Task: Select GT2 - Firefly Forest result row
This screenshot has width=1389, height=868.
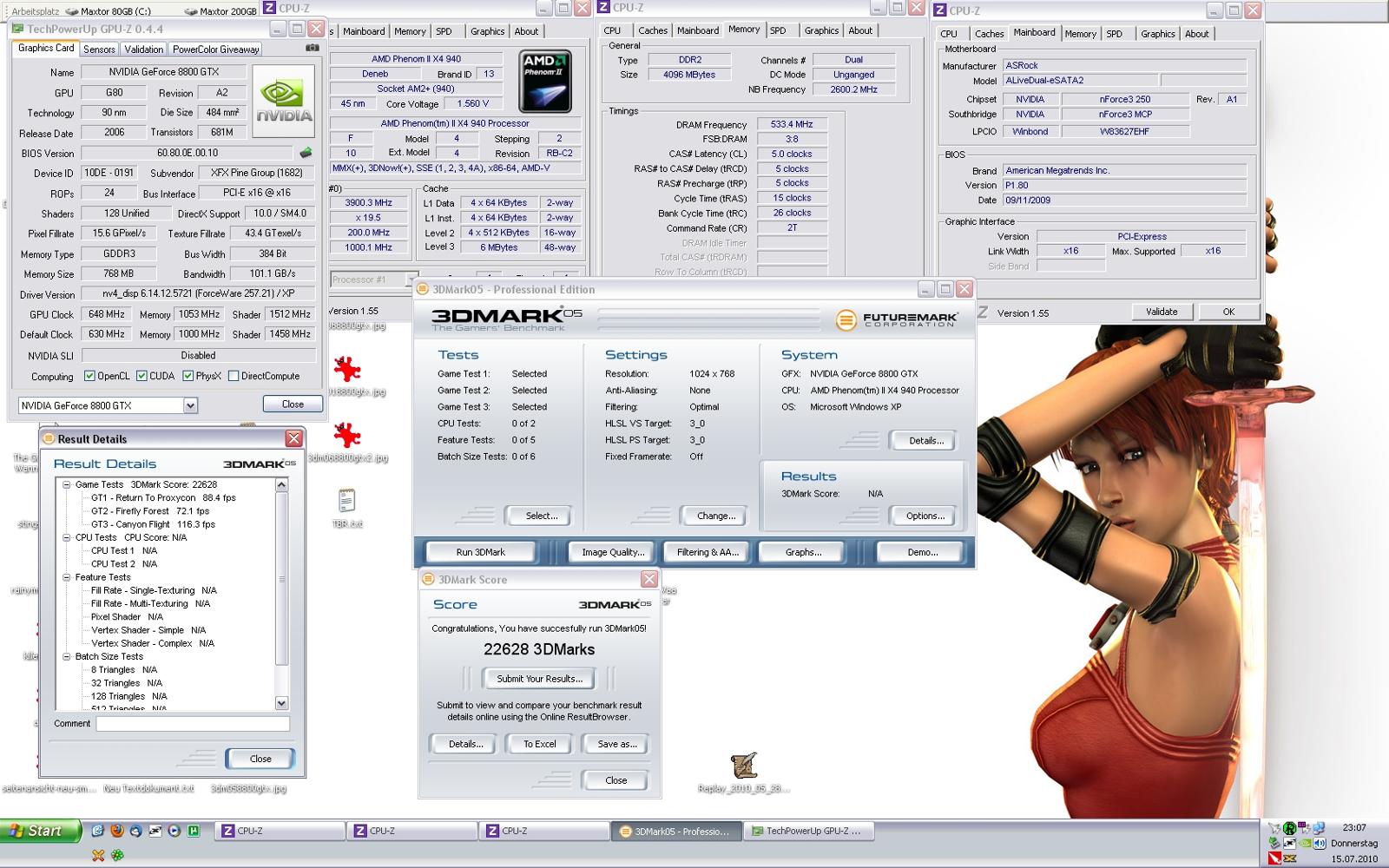Action: point(150,511)
